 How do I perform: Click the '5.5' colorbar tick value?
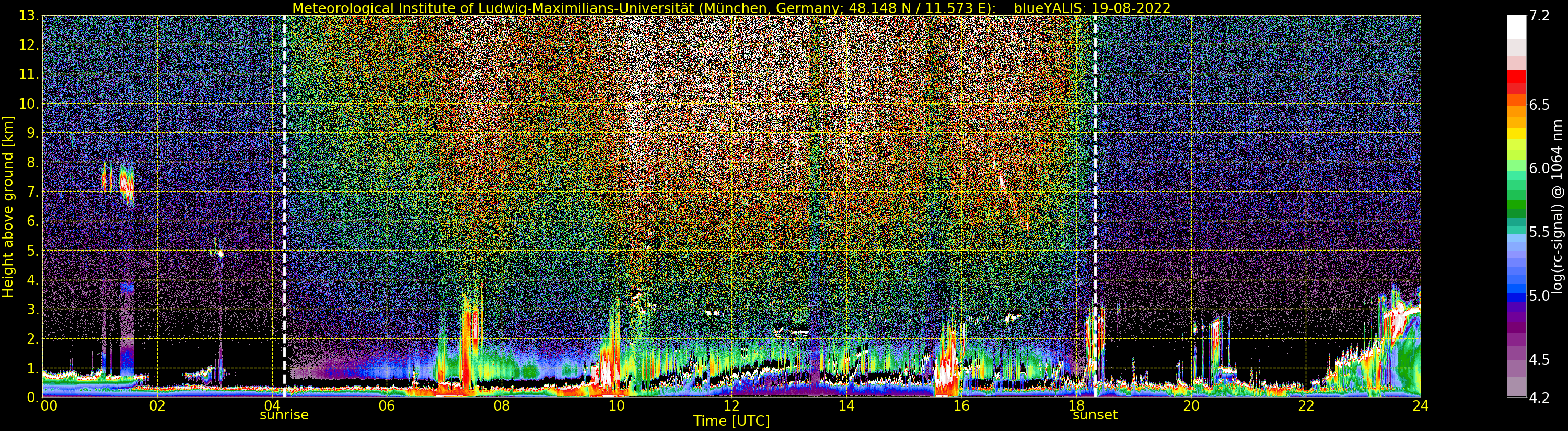click(x=1539, y=232)
